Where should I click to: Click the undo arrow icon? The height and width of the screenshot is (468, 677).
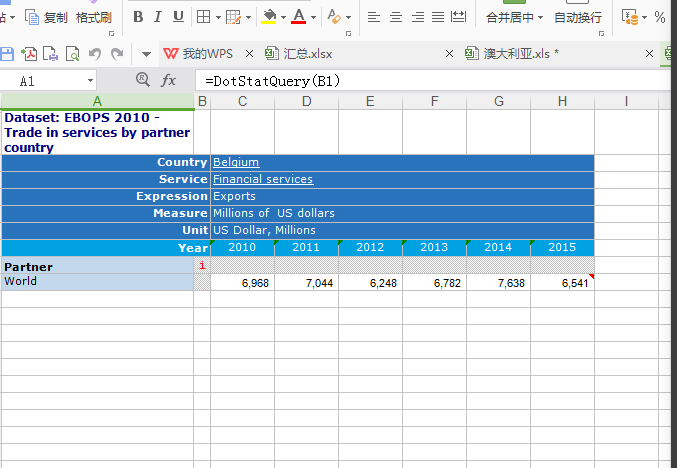[x=95, y=53]
